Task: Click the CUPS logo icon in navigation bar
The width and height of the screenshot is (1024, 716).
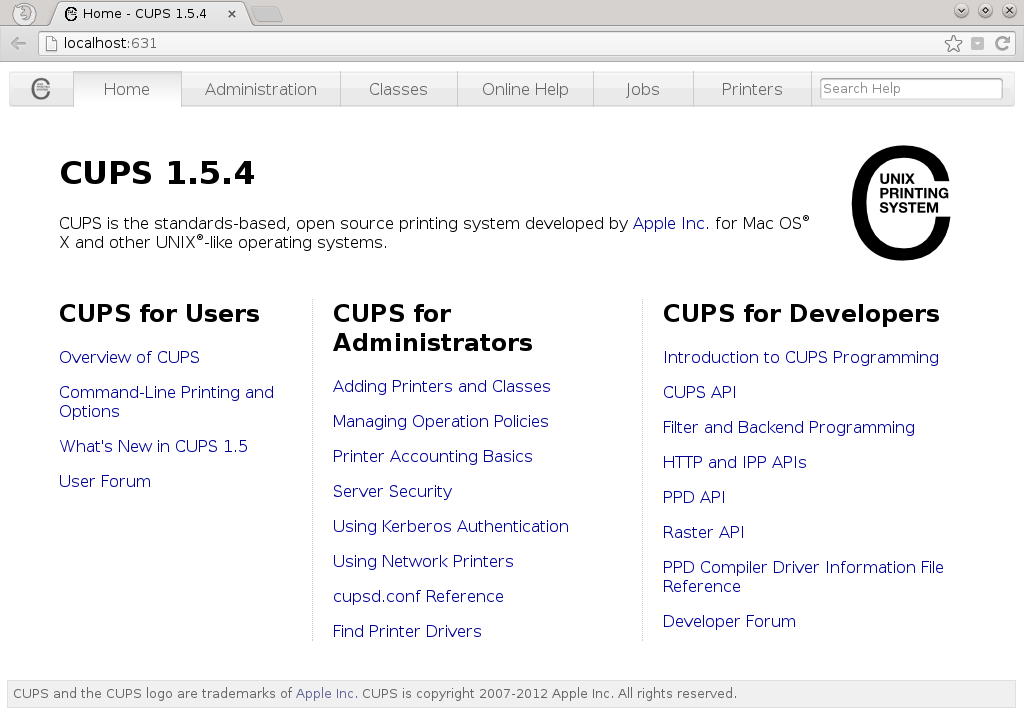Action: click(40, 89)
